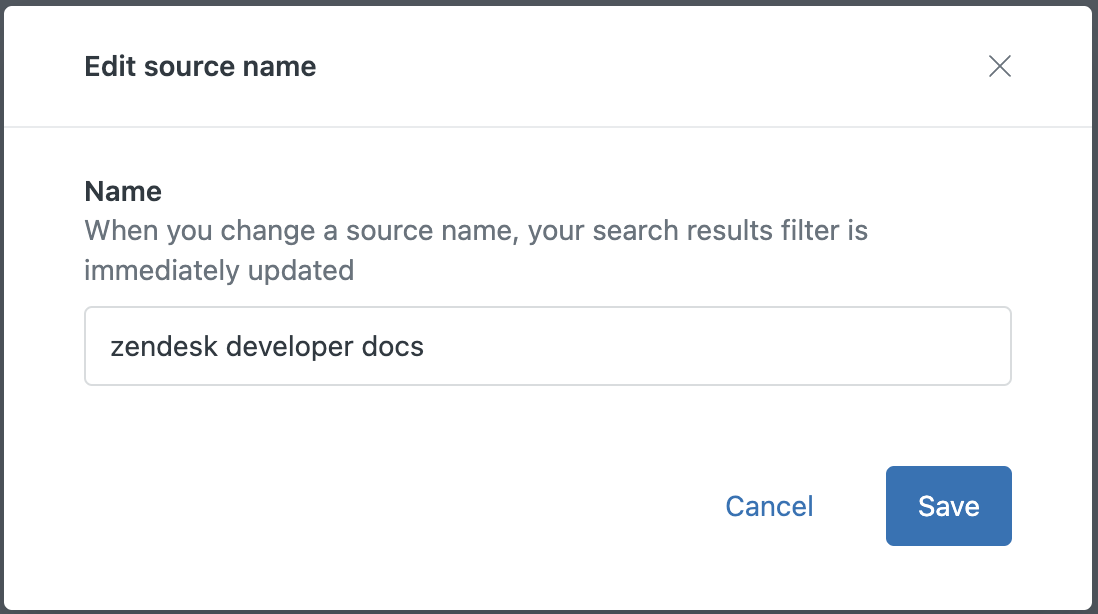Close the Edit source name dialog
The image size is (1098, 614).
point(999,67)
